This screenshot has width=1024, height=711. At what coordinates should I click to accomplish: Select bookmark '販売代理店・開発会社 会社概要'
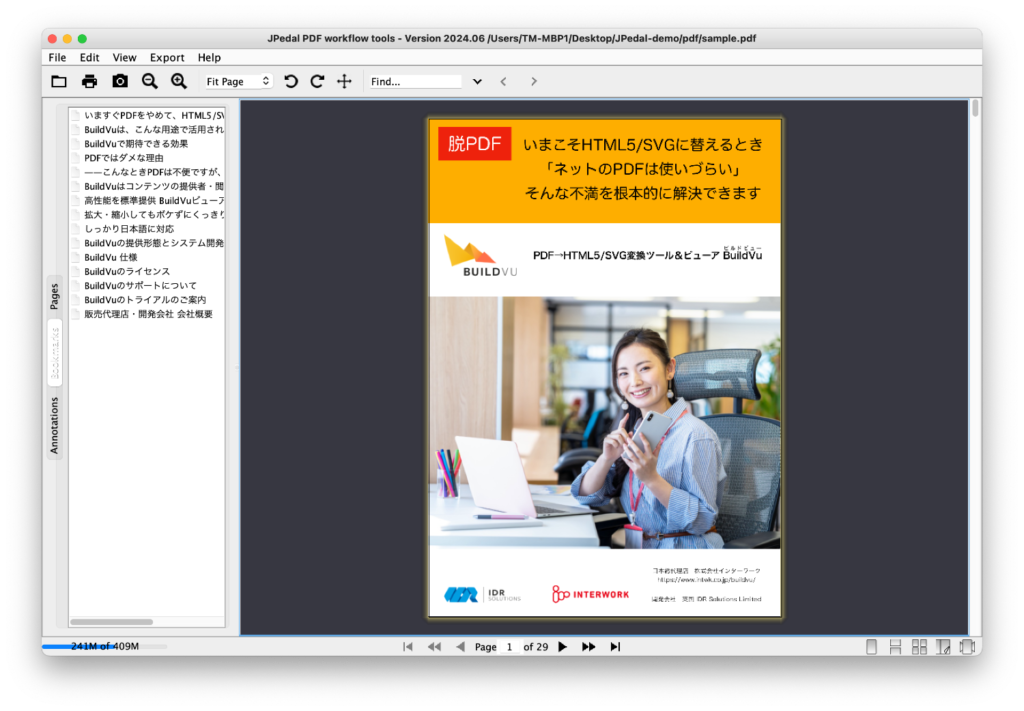pyautogui.click(x=142, y=314)
